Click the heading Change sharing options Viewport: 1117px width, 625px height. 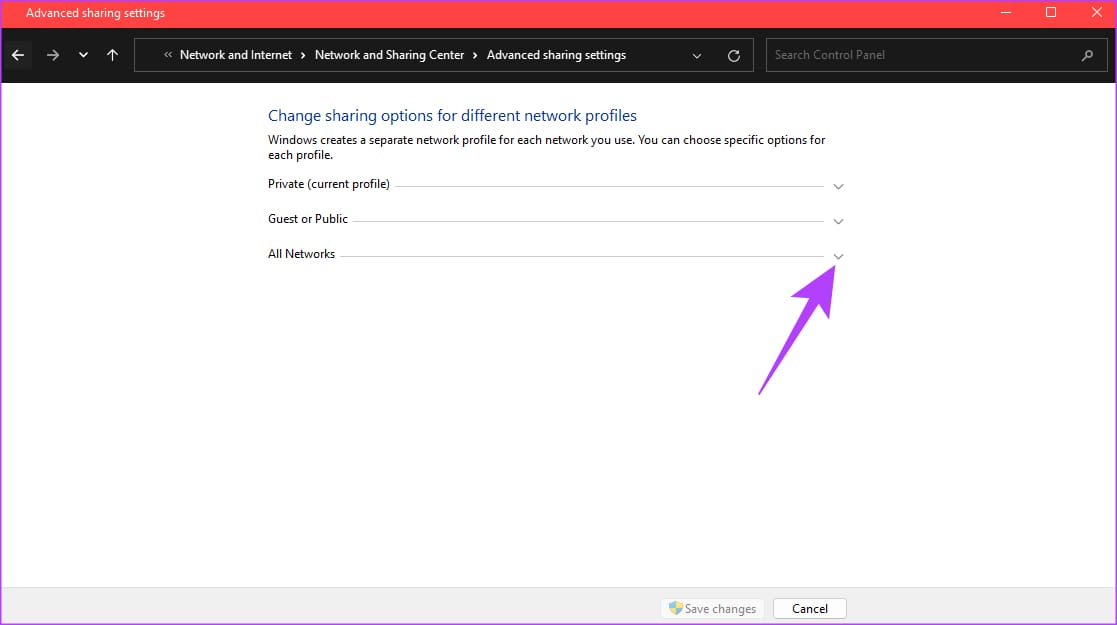[x=452, y=115]
